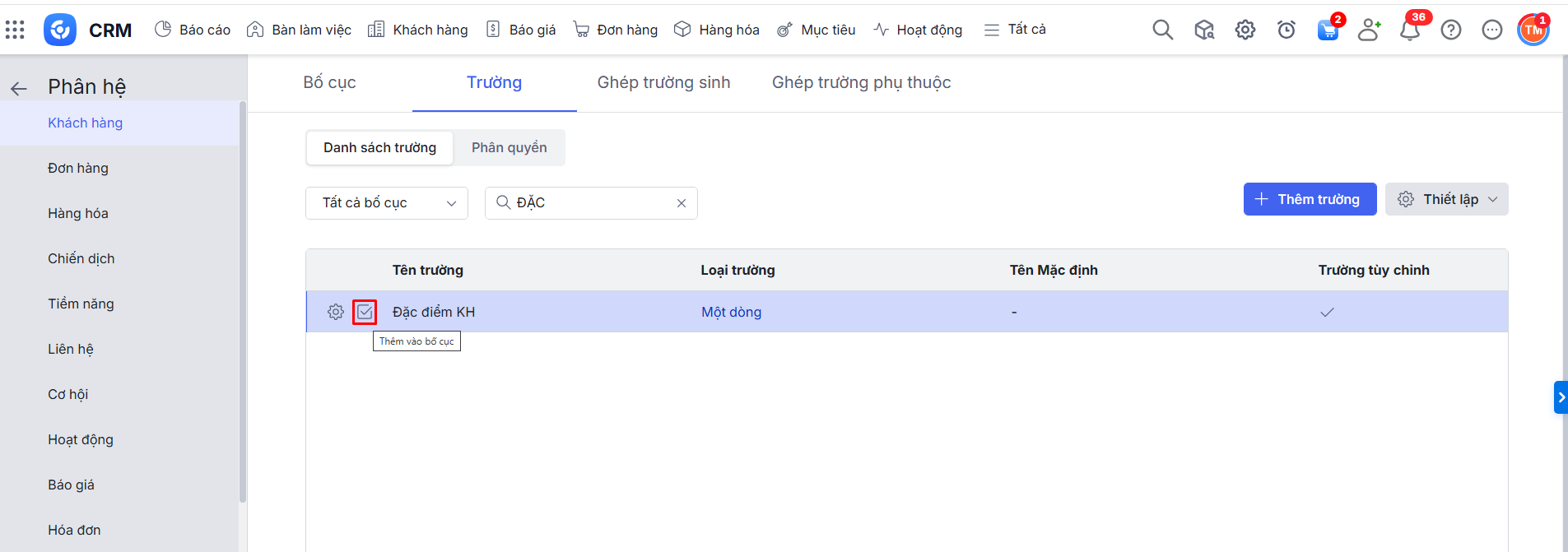This screenshot has width=1568, height=552.
Task: Click the help question mark icon
Action: (1450, 30)
